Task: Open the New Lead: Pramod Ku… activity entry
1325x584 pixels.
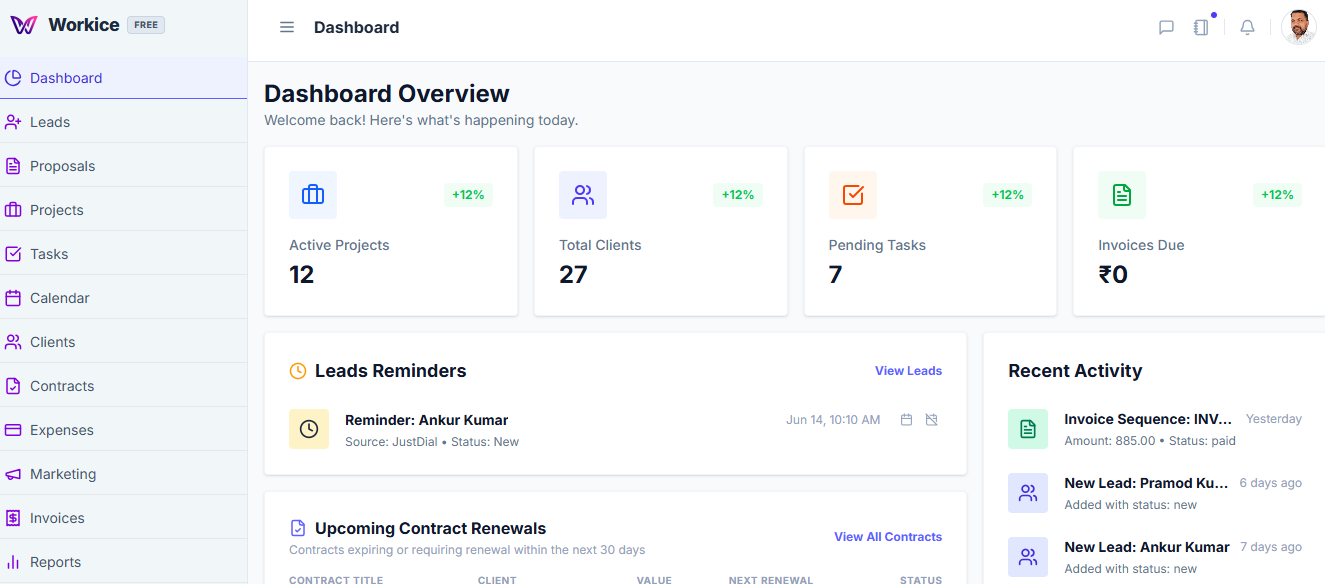Action: 1146,483
